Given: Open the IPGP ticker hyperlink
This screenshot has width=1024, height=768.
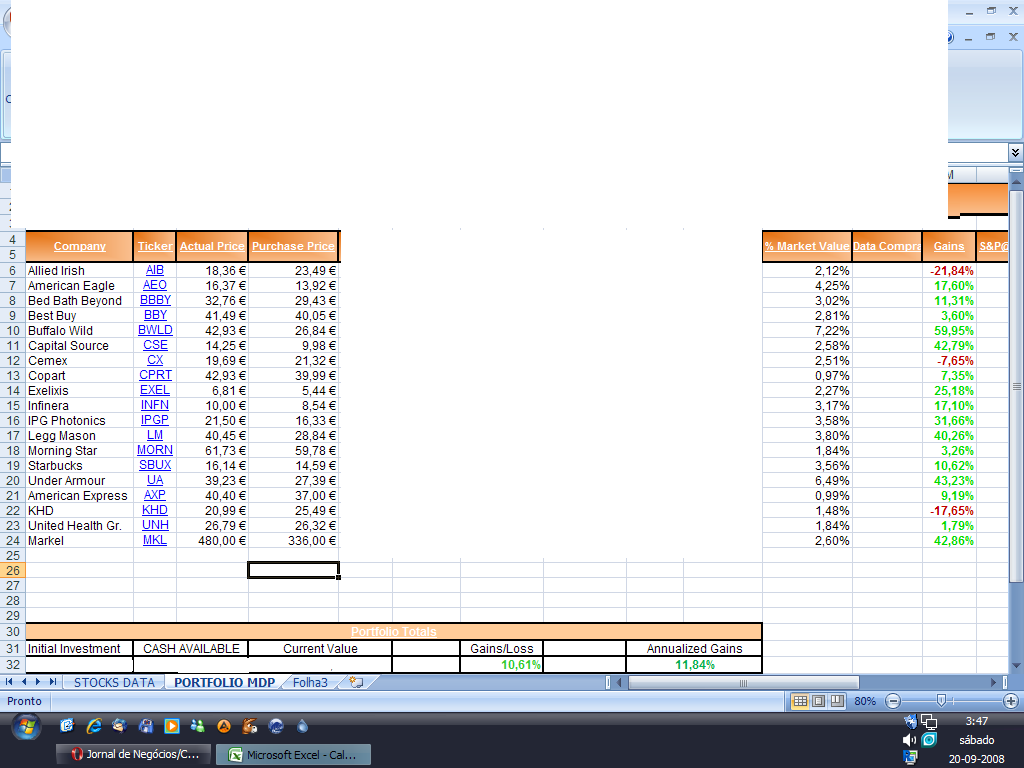Looking at the screenshot, I should pyautogui.click(x=155, y=420).
